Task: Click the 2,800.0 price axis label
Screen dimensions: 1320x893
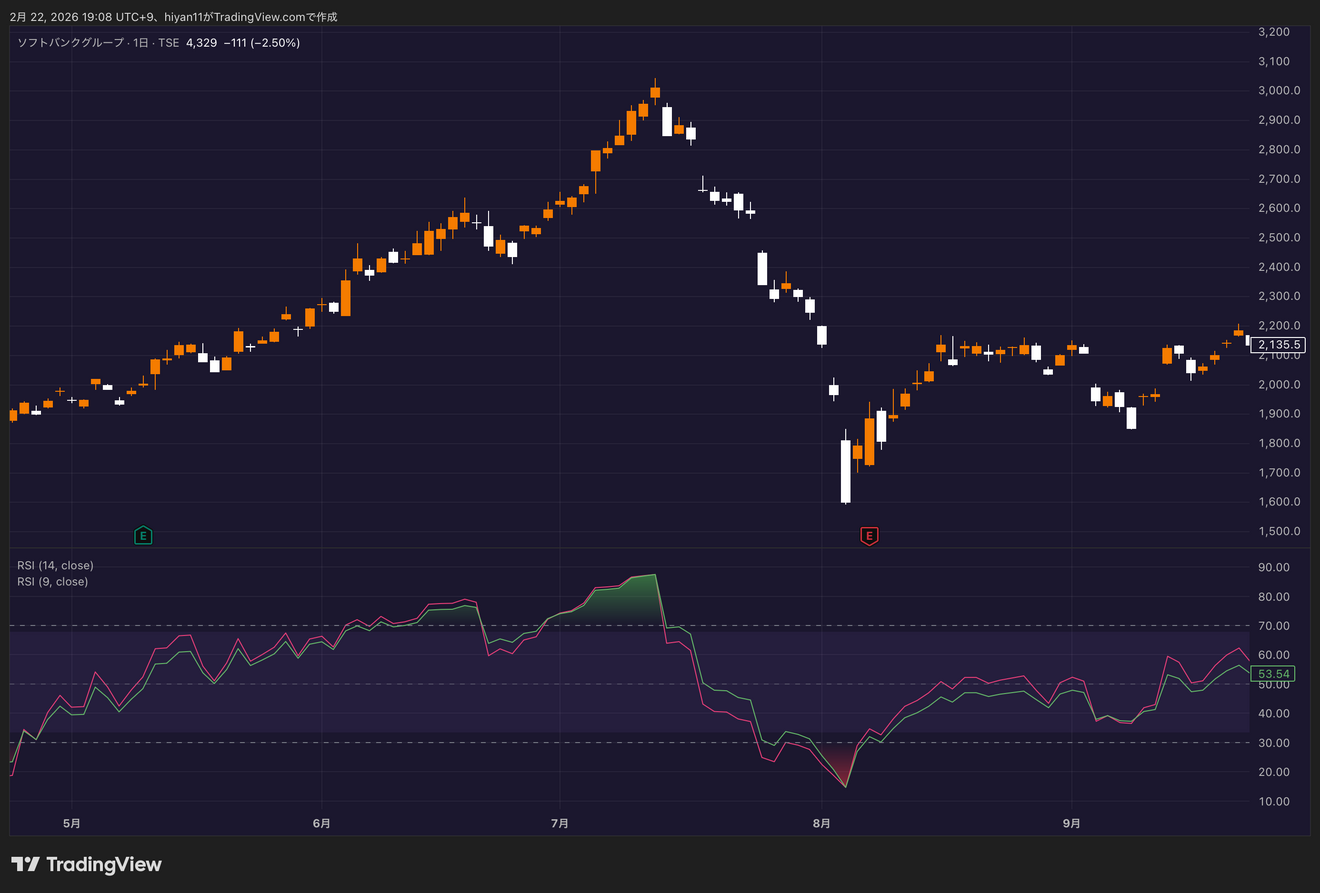Action: (1279, 150)
